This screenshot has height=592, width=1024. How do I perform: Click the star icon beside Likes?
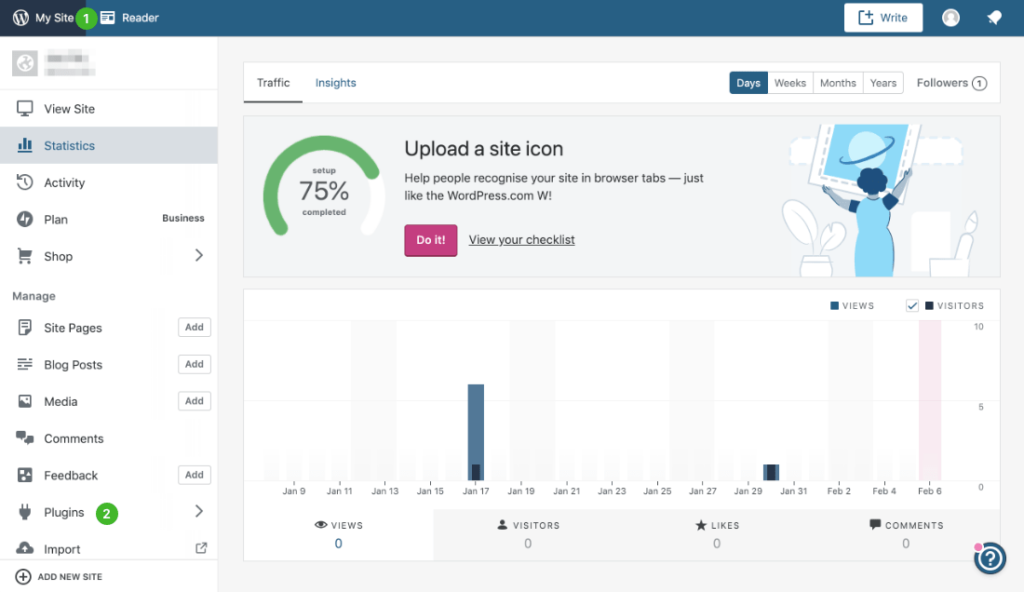pos(701,525)
